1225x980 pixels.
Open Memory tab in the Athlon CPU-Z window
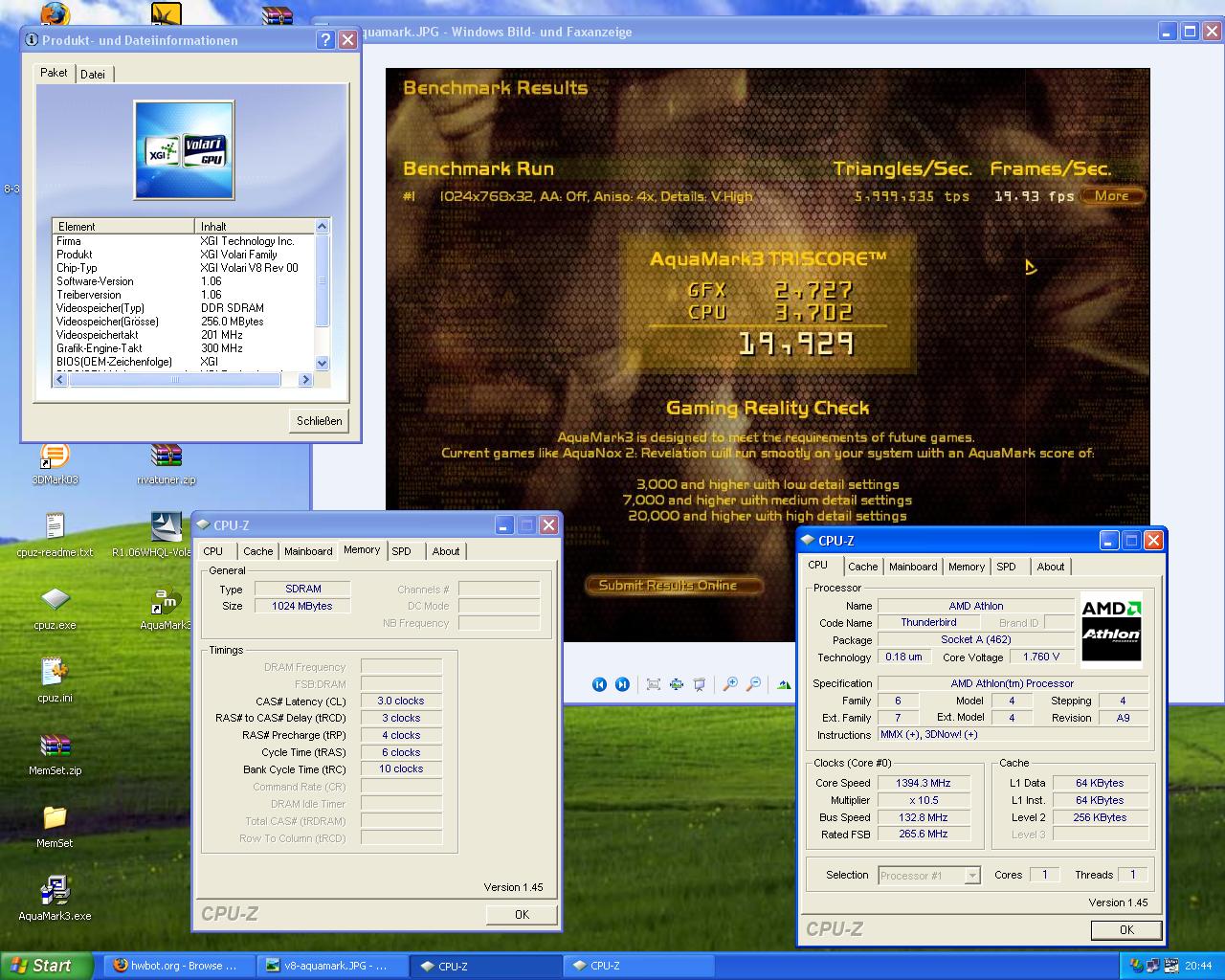967,567
